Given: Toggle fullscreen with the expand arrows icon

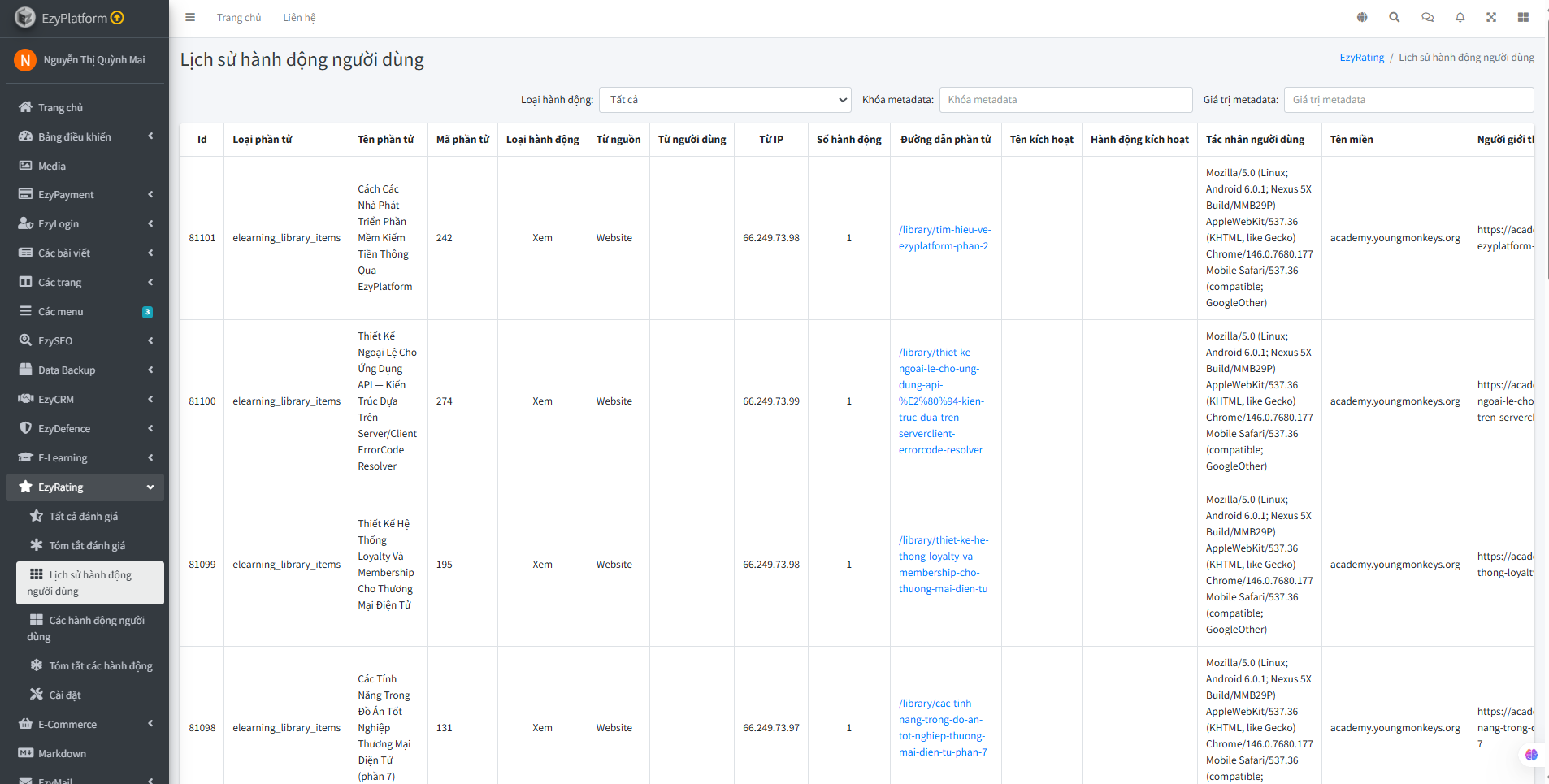Looking at the screenshot, I should pyautogui.click(x=1491, y=16).
